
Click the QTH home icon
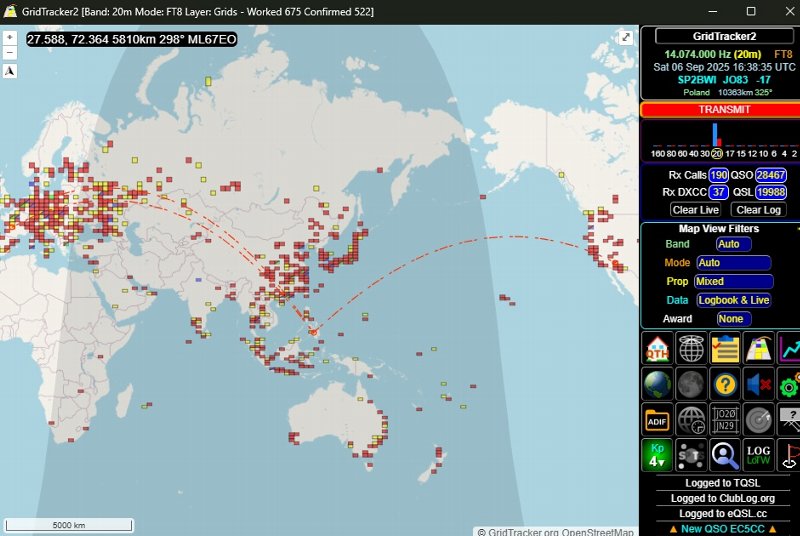pos(658,349)
